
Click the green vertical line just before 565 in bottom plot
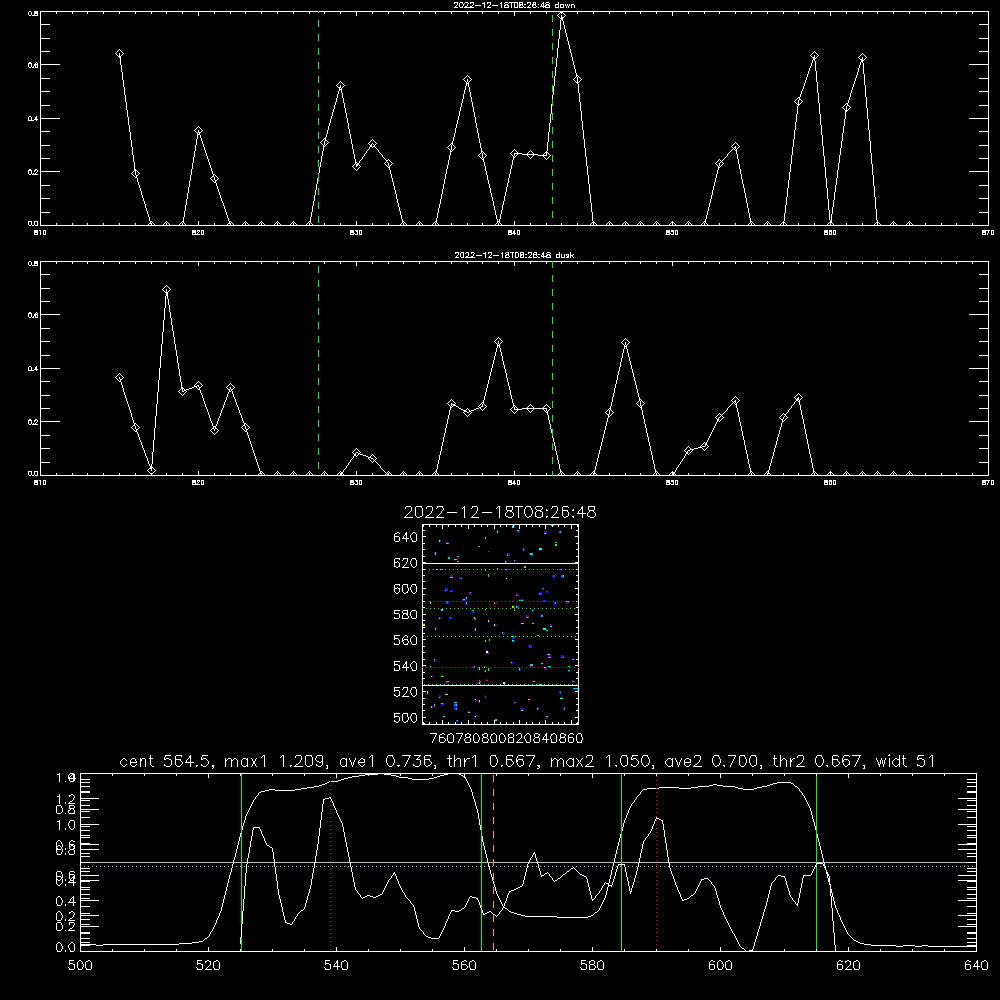[x=482, y=862]
